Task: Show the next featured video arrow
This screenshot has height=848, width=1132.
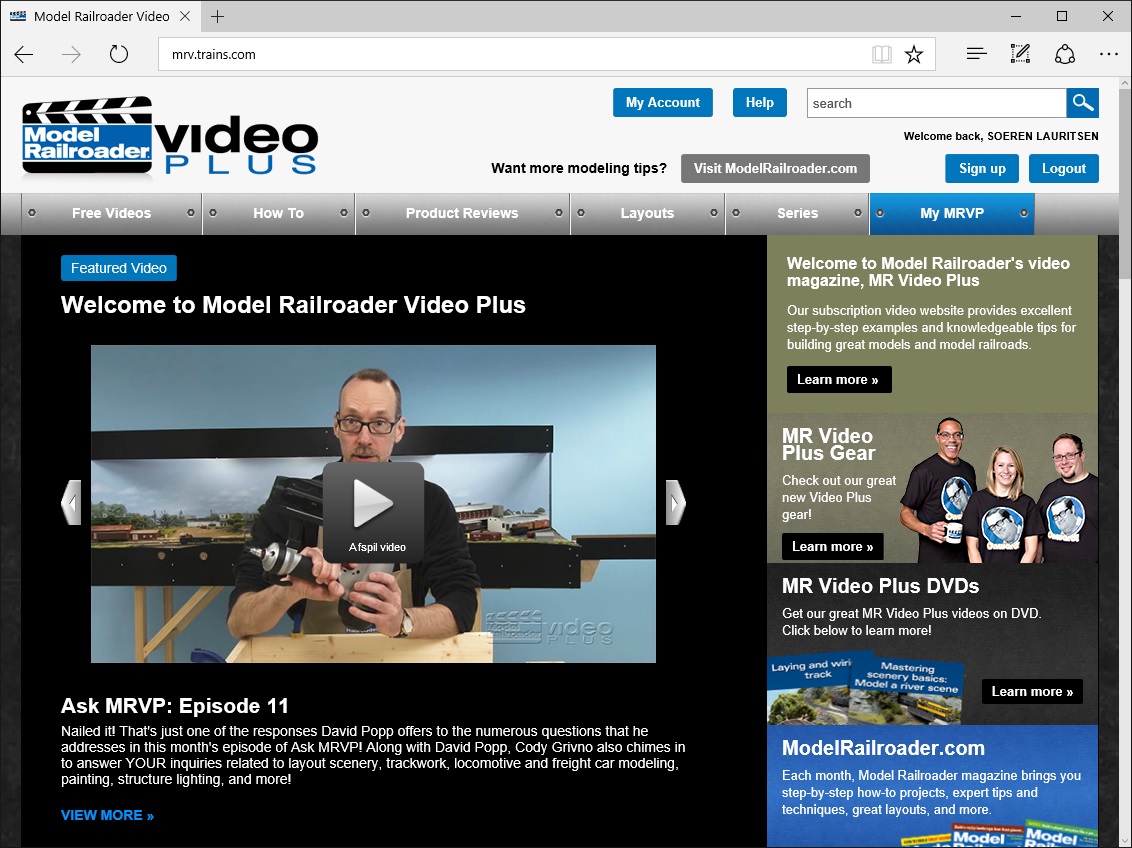Action: click(675, 502)
